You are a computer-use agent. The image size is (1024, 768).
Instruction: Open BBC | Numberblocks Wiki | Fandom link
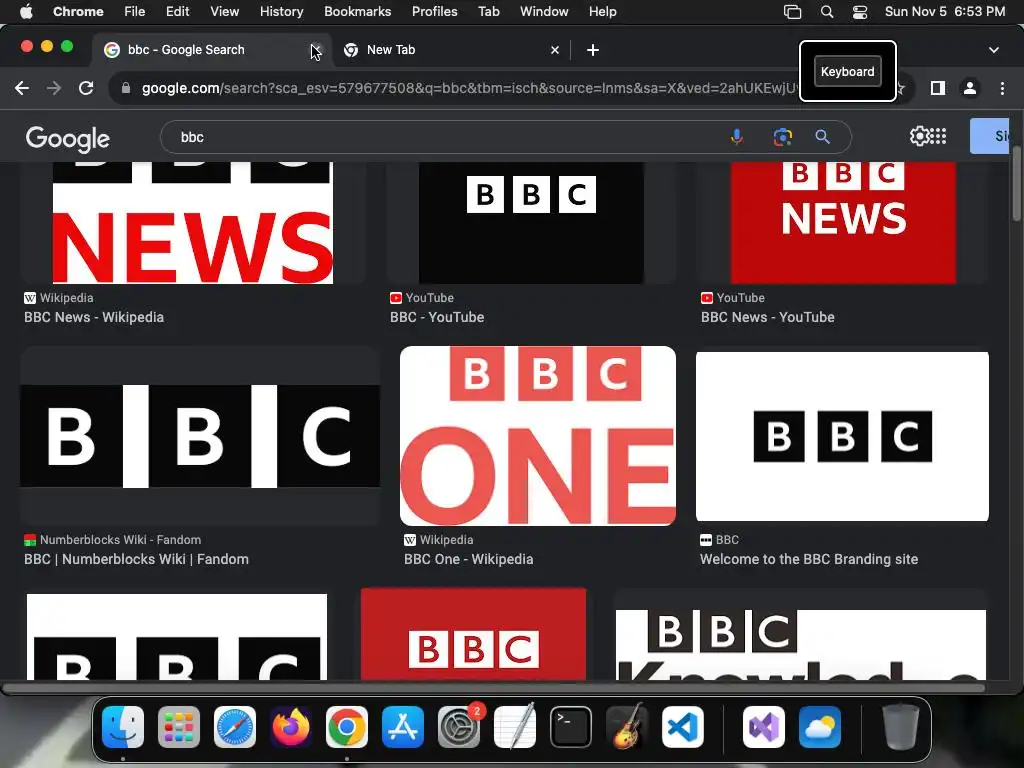(136, 560)
